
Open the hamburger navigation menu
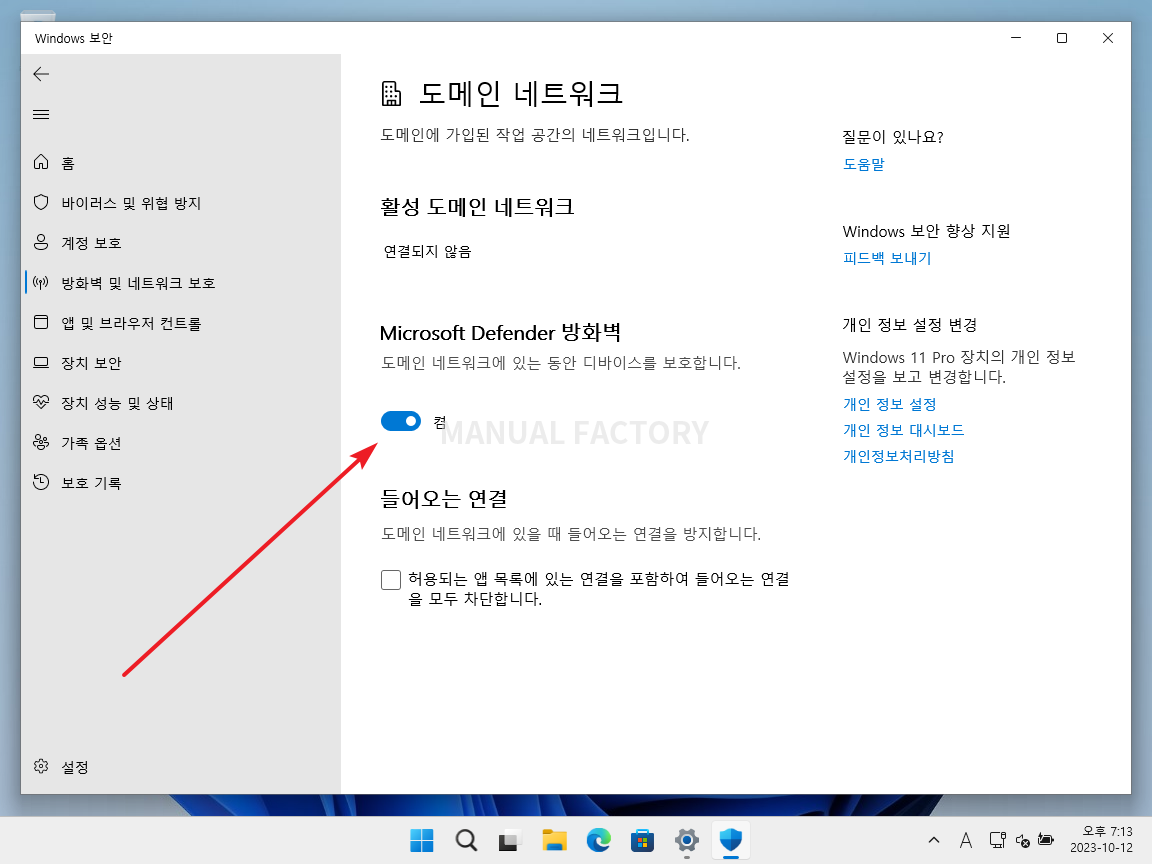point(41,115)
